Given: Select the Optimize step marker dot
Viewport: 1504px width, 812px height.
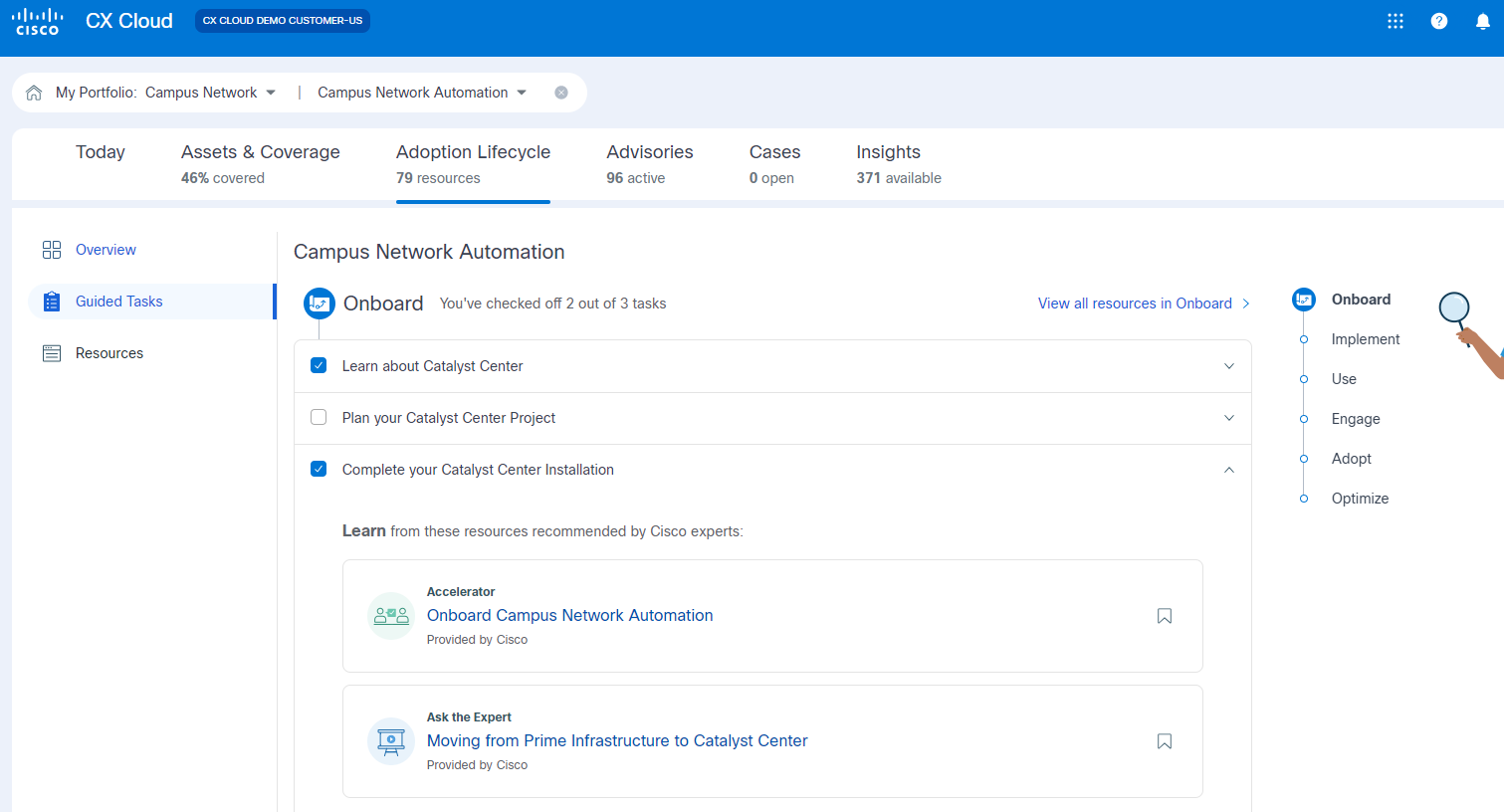Looking at the screenshot, I should coord(1304,499).
